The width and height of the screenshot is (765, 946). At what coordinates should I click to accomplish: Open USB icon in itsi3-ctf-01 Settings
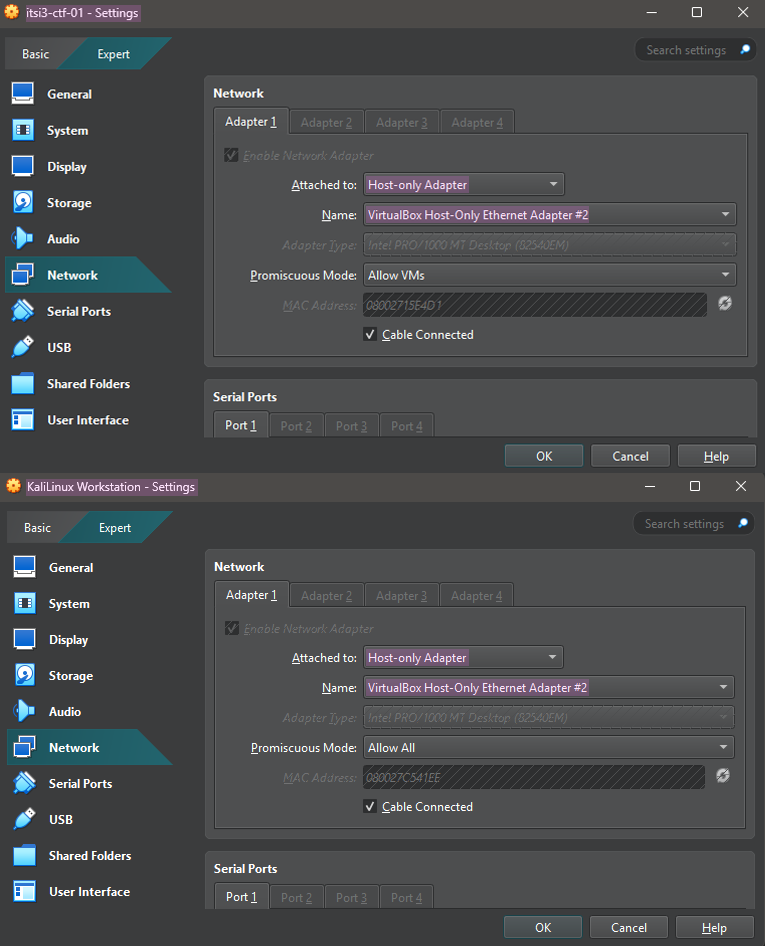coord(23,347)
